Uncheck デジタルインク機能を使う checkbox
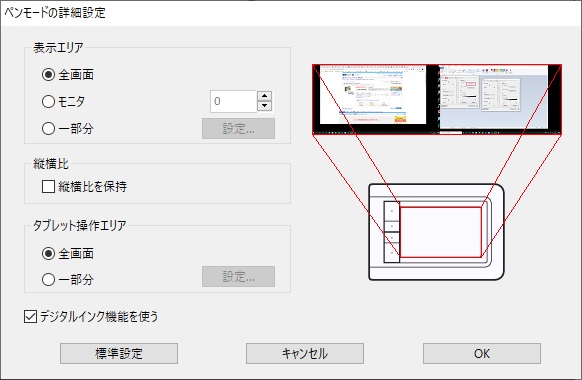Image resolution: width=582 pixels, height=380 pixels. (x=91, y=317)
